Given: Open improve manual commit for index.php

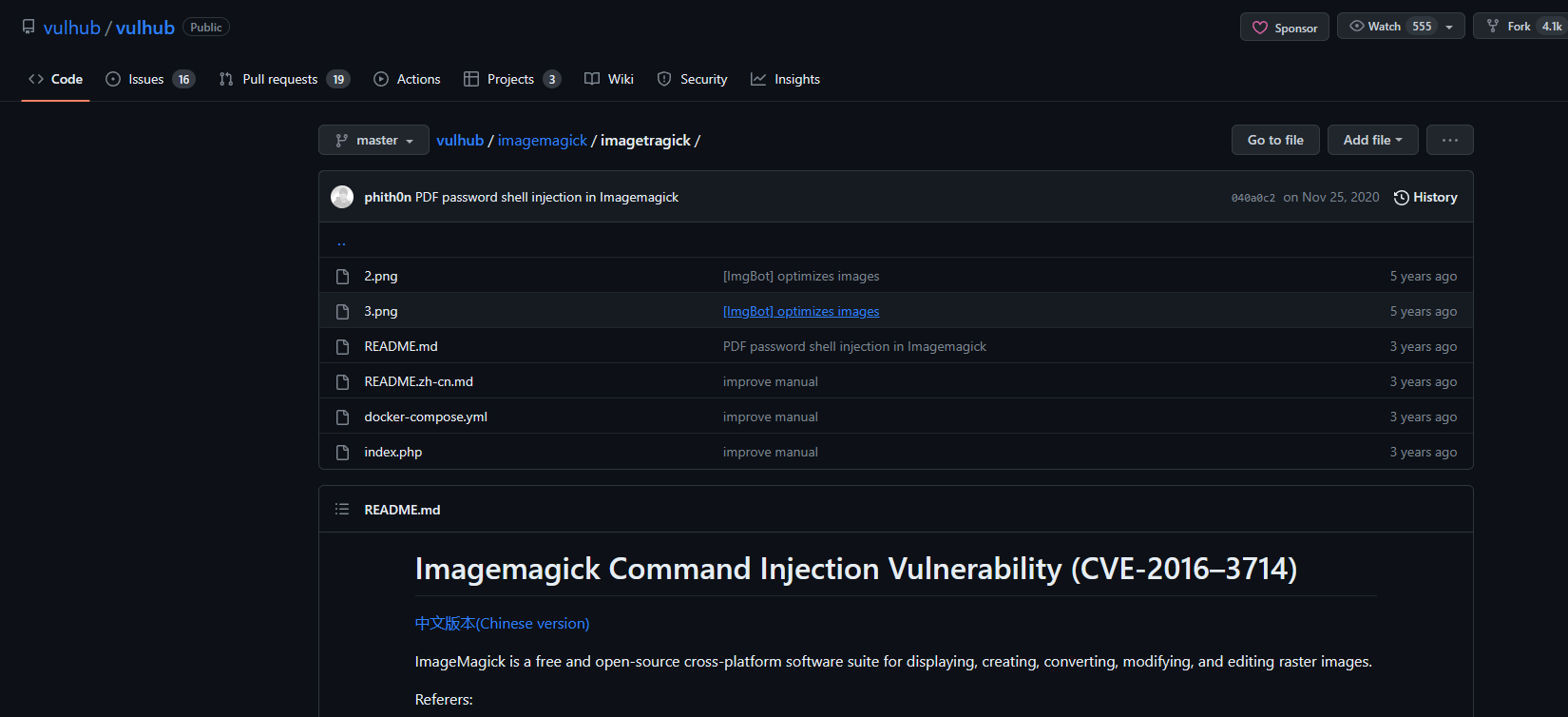Looking at the screenshot, I should coord(771,453).
